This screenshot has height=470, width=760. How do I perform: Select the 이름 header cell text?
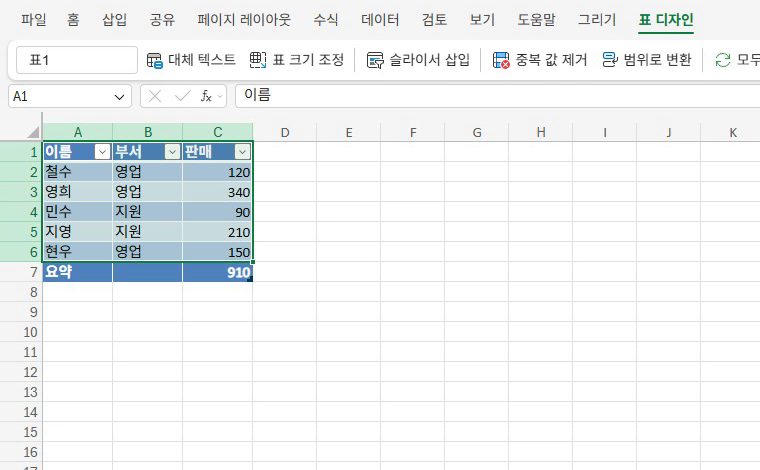58,152
